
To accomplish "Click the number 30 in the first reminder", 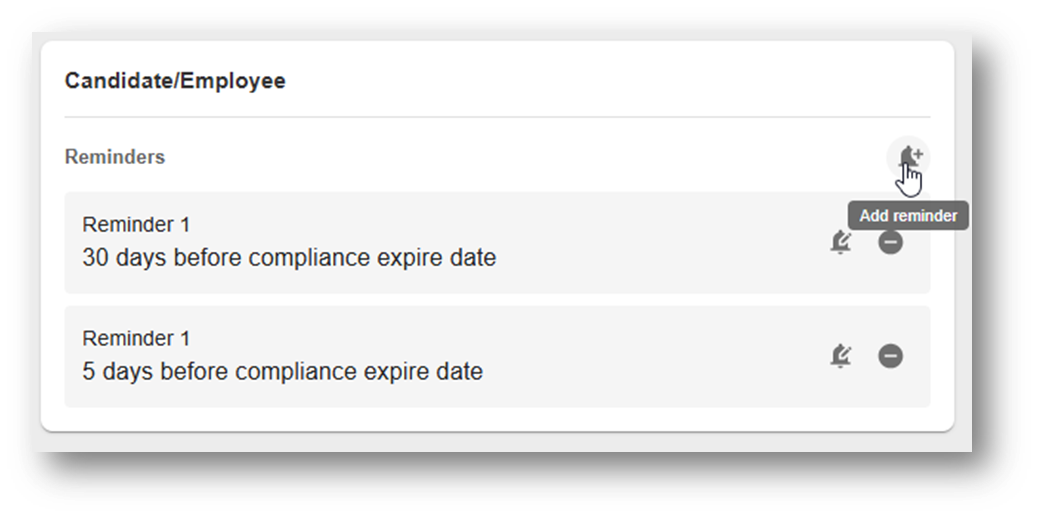I will pyautogui.click(x=96, y=257).
